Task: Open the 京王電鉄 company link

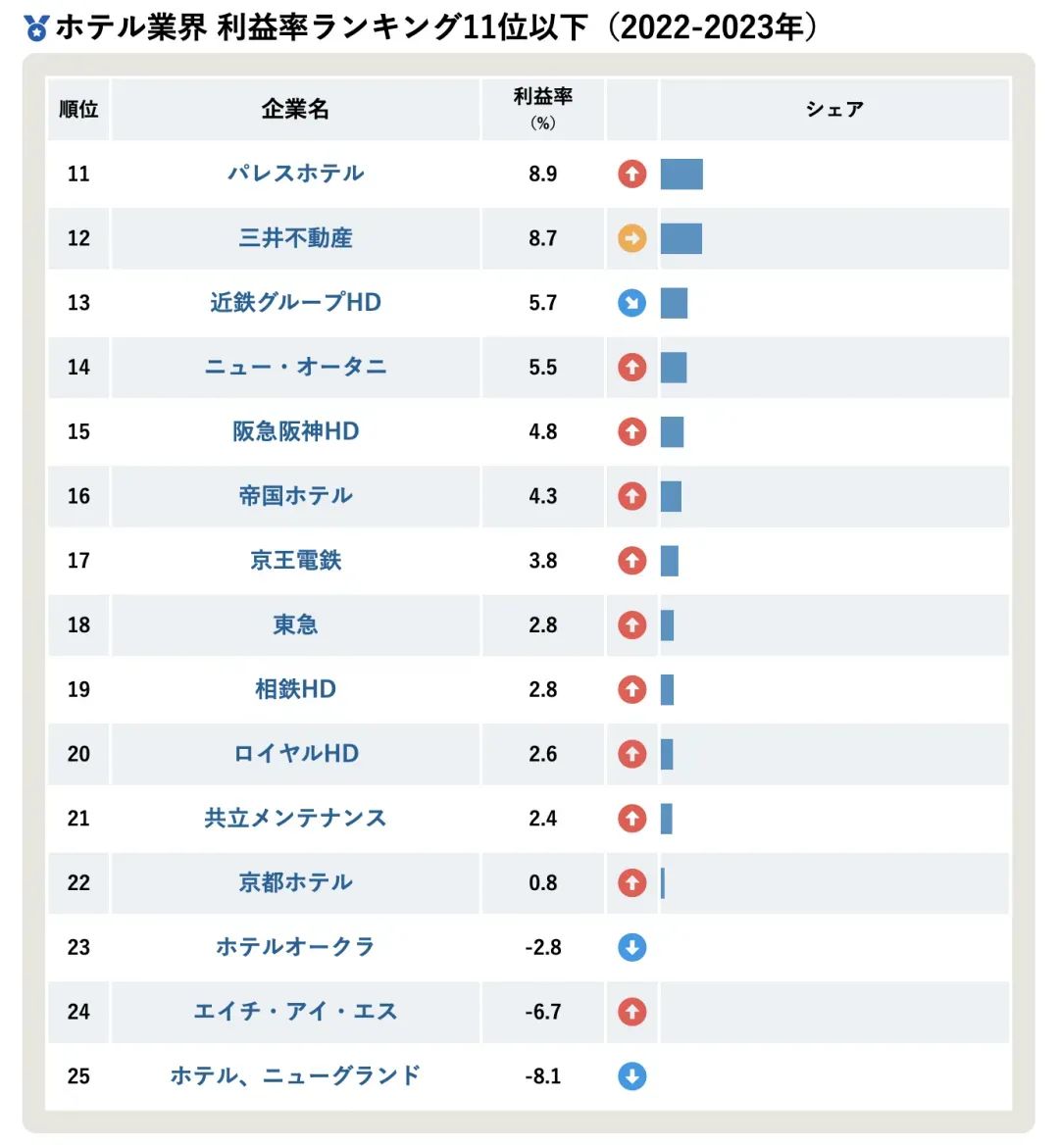Action: pos(295,560)
